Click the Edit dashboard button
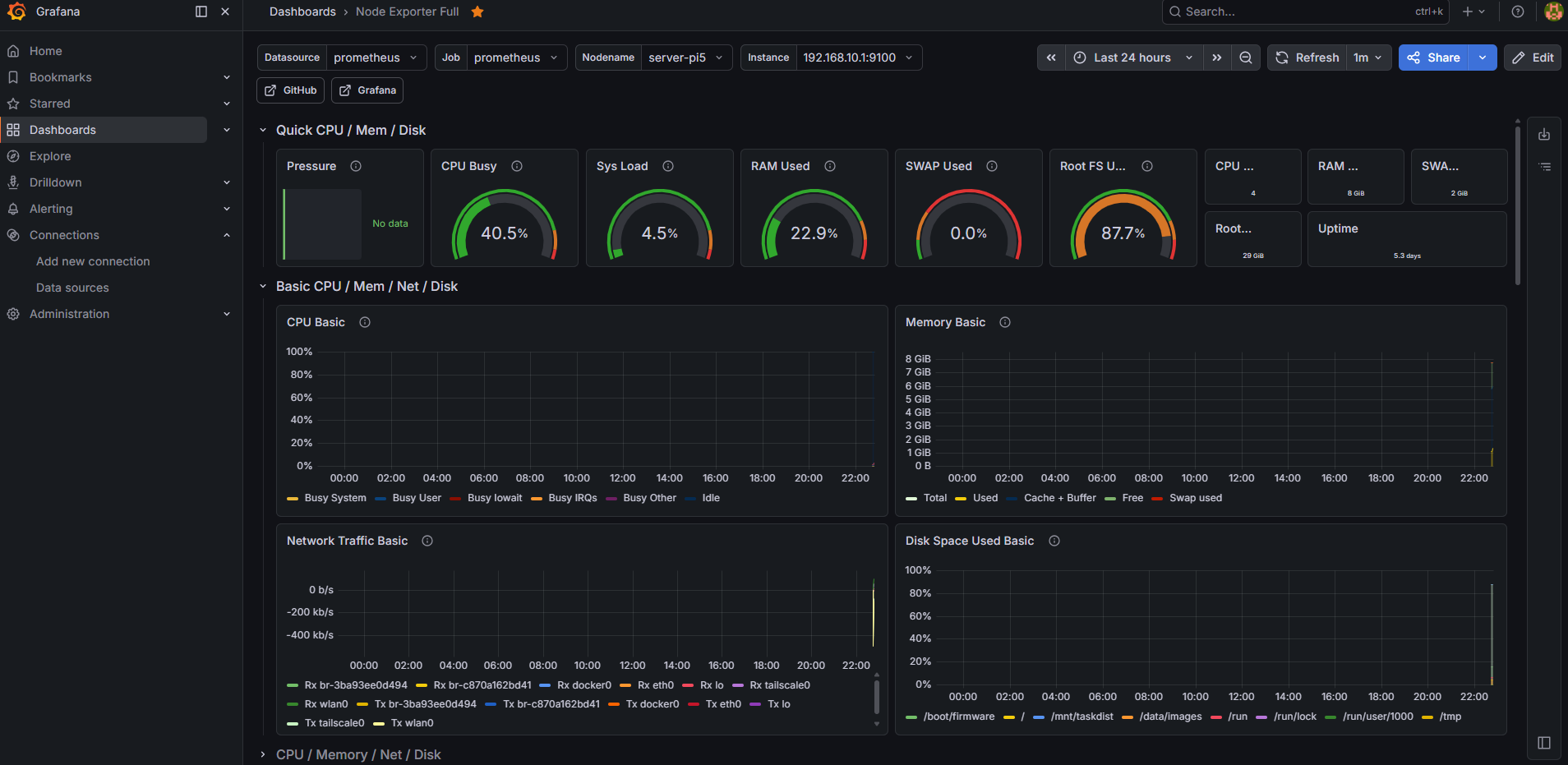The height and width of the screenshot is (765, 1568). click(x=1533, y=58)
